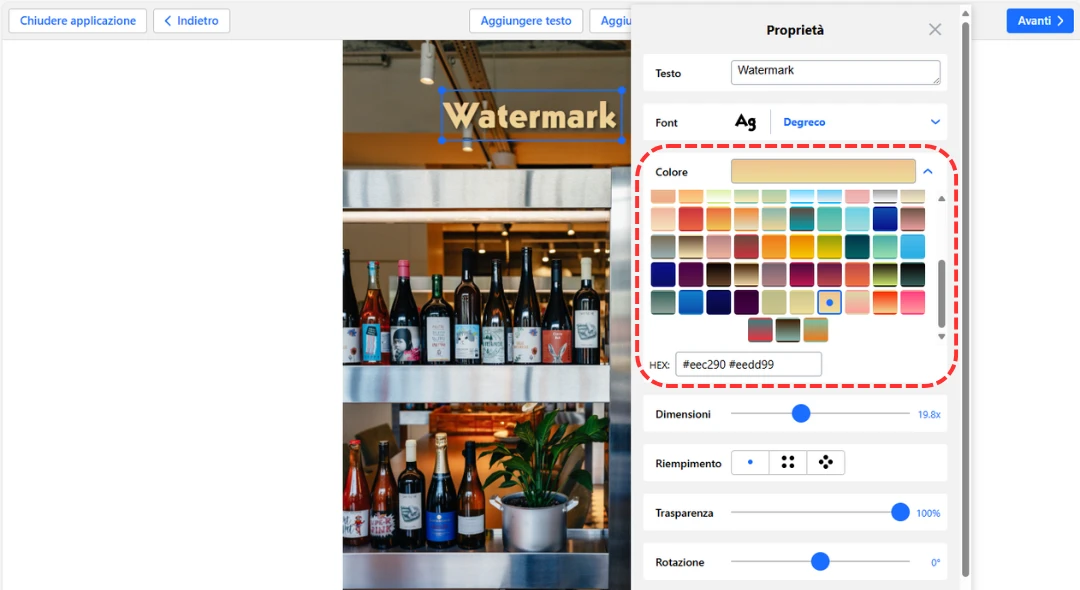Viewport: 1080px width, 590px height.
Task: Collapse the Colore palette chevron
Action: click(928, 172)
